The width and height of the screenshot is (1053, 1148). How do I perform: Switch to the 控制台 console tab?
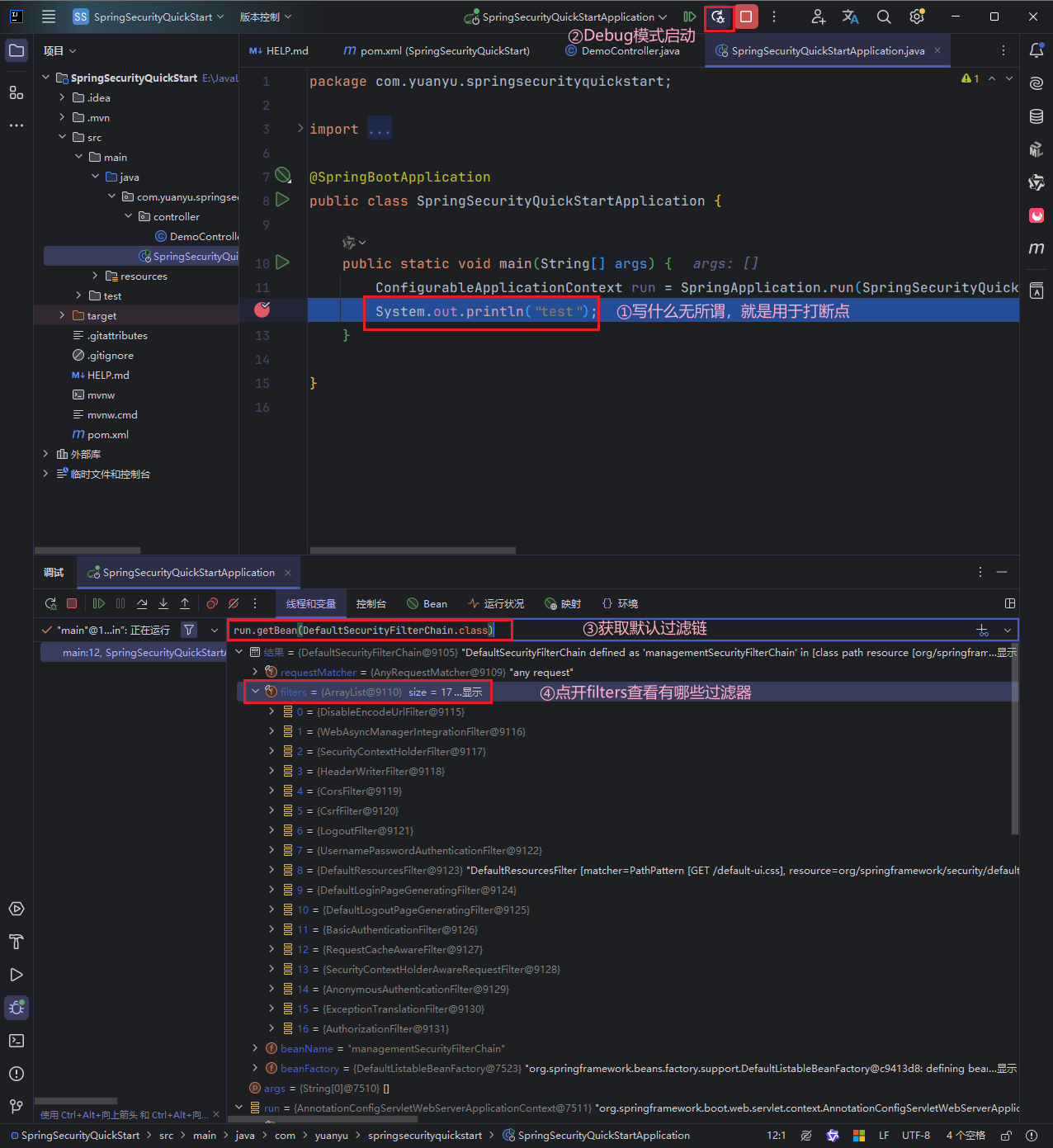coord(371,604)
